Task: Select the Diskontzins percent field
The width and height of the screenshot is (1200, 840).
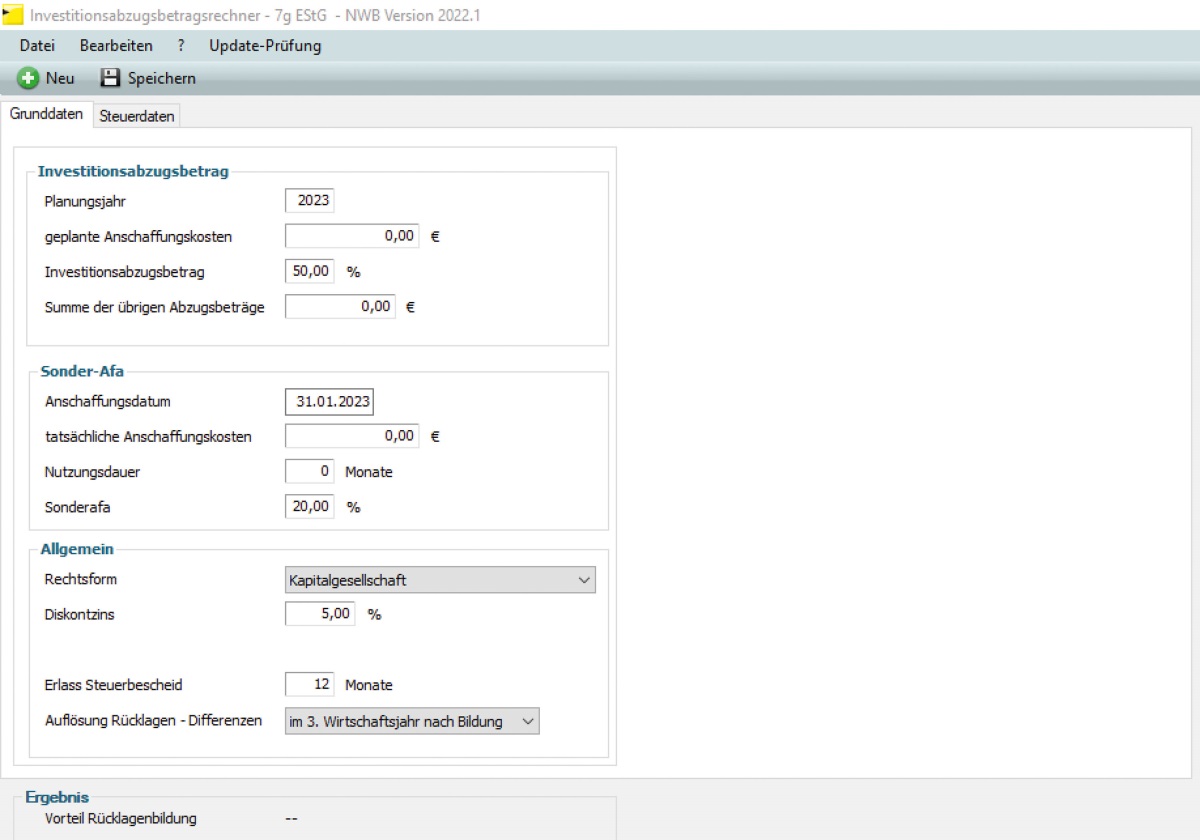Action: [320, 614]
